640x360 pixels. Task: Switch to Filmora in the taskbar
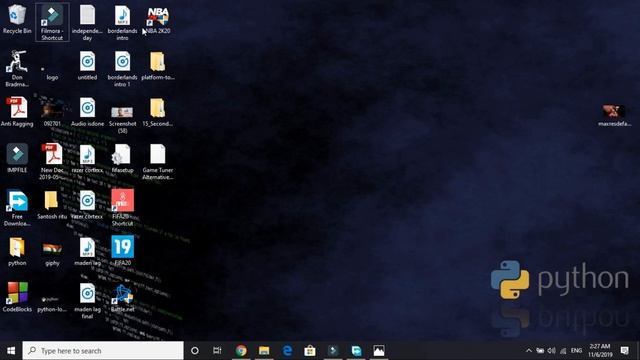[x=333, y=351]
